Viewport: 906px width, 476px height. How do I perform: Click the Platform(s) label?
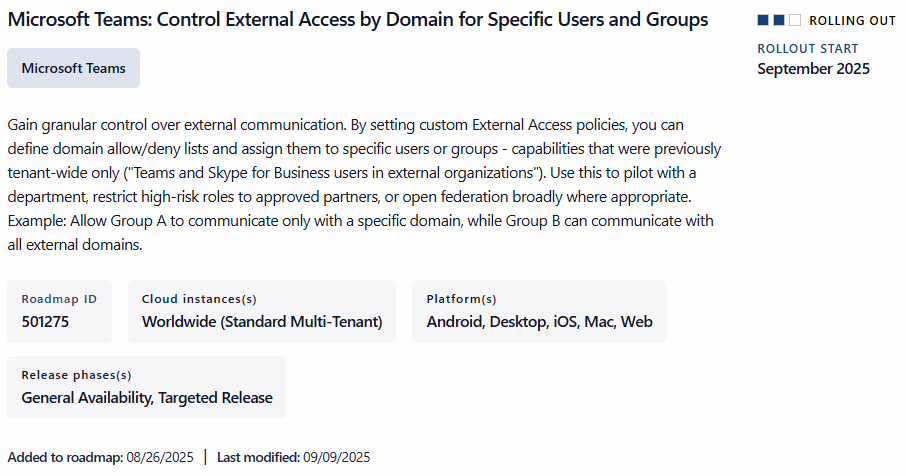[x=461, y=299]
